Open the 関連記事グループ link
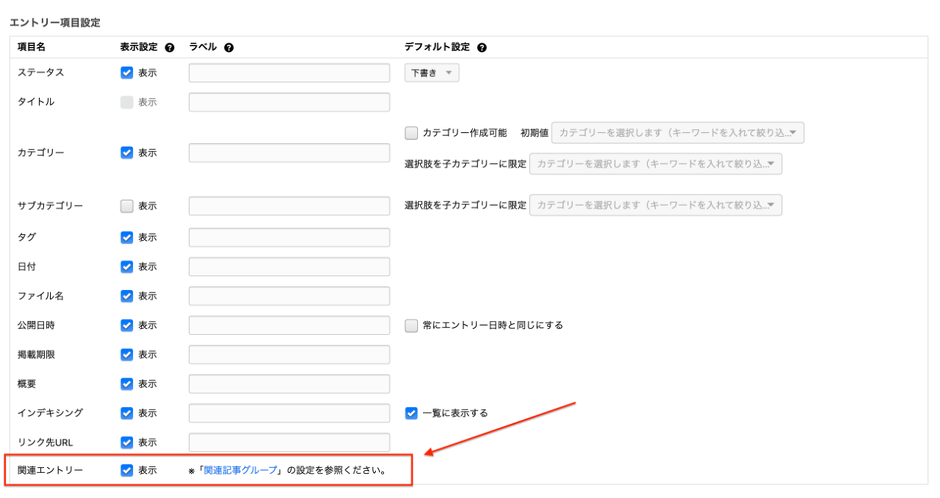 click(240, 470)
